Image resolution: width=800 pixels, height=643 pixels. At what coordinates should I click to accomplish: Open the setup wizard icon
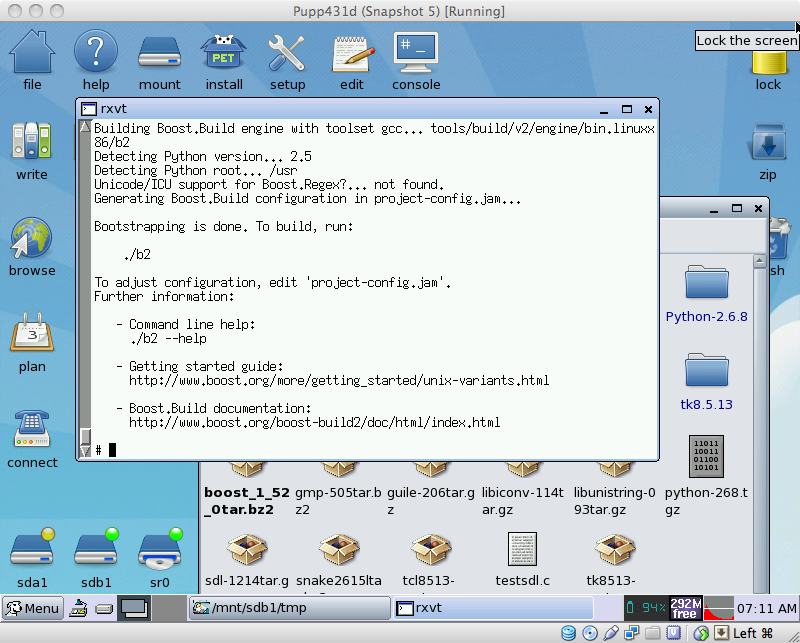[x=287, y=58]
